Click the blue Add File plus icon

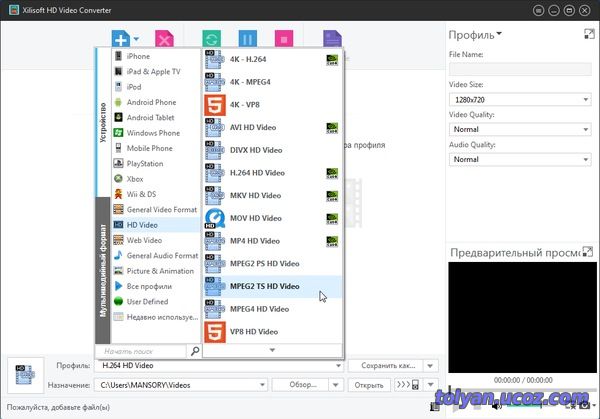click(121, 39)
